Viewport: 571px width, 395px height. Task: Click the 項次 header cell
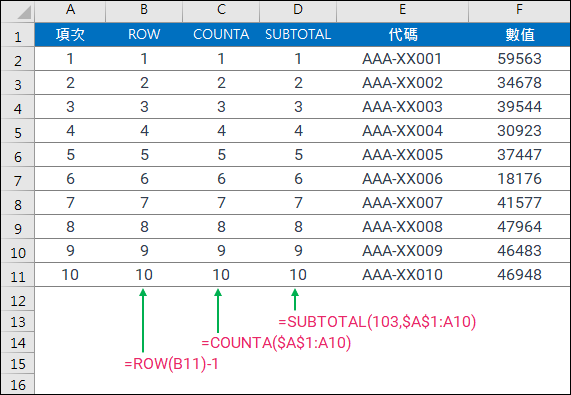[70, 35]
